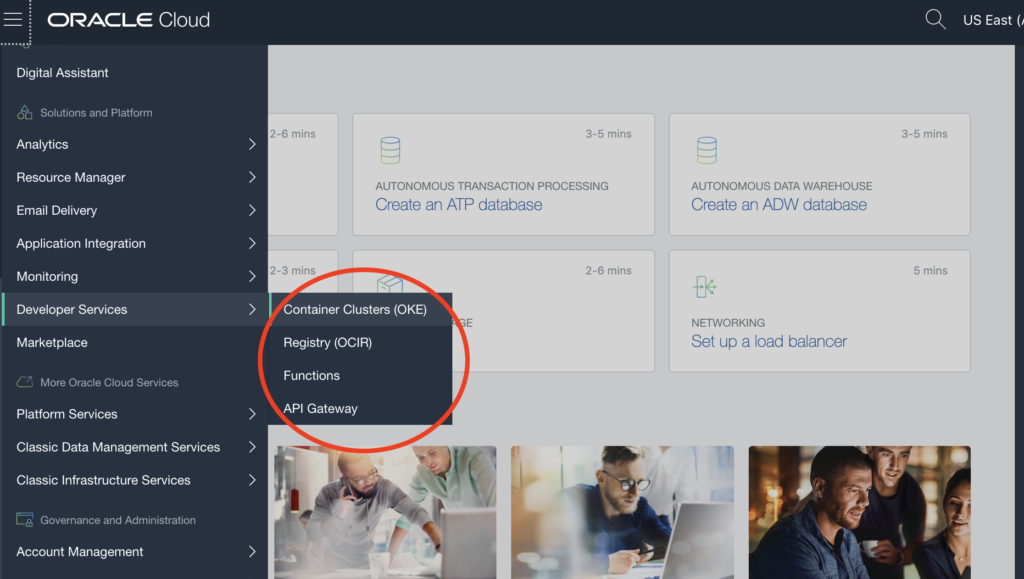Click the hamburger navigation menu icon
The height and width of the screenshot is (579, 1024).
tap(13, 20)
